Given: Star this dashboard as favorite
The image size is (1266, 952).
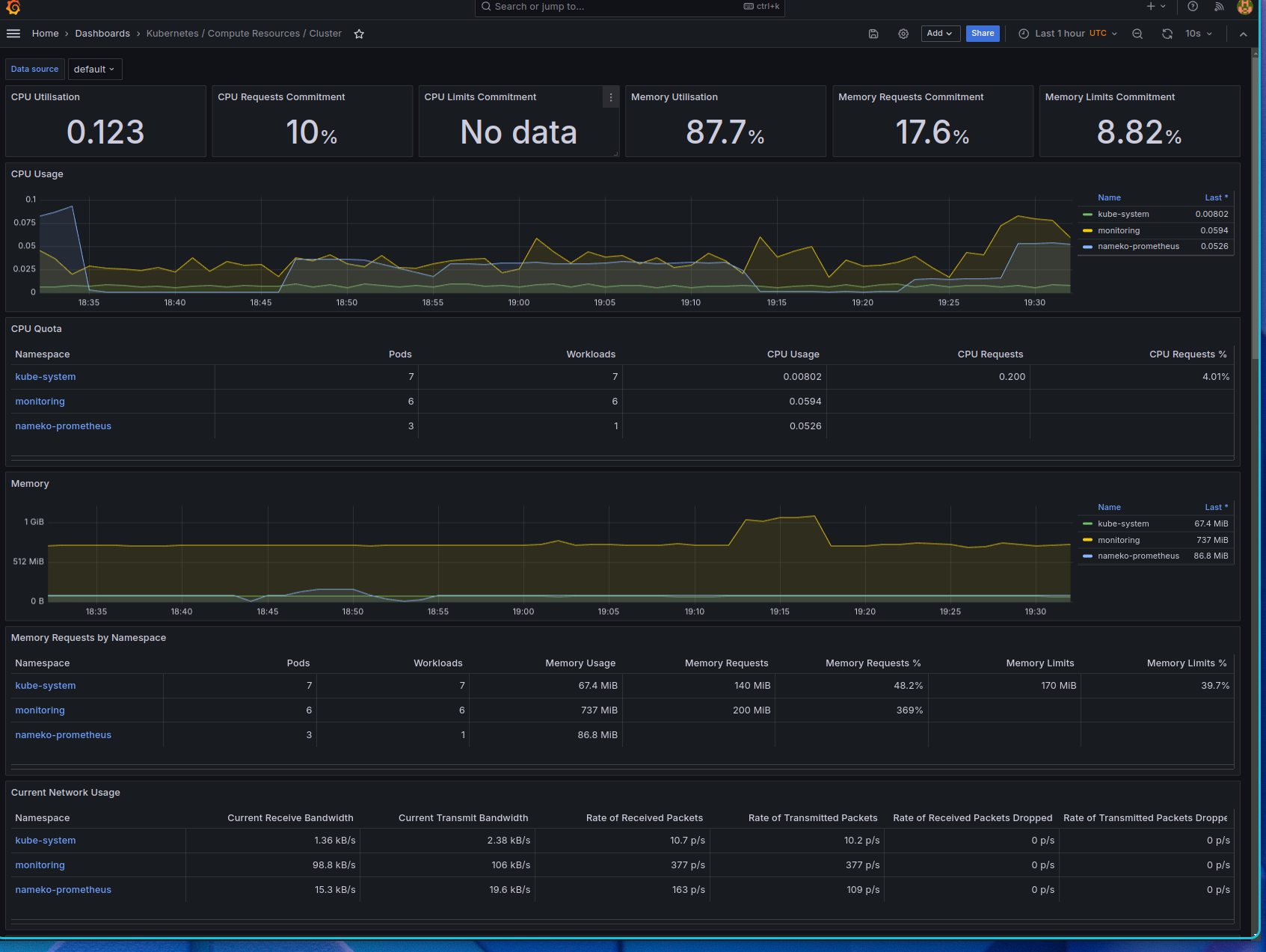Looking at the screenshot, I should click(359, 34).
